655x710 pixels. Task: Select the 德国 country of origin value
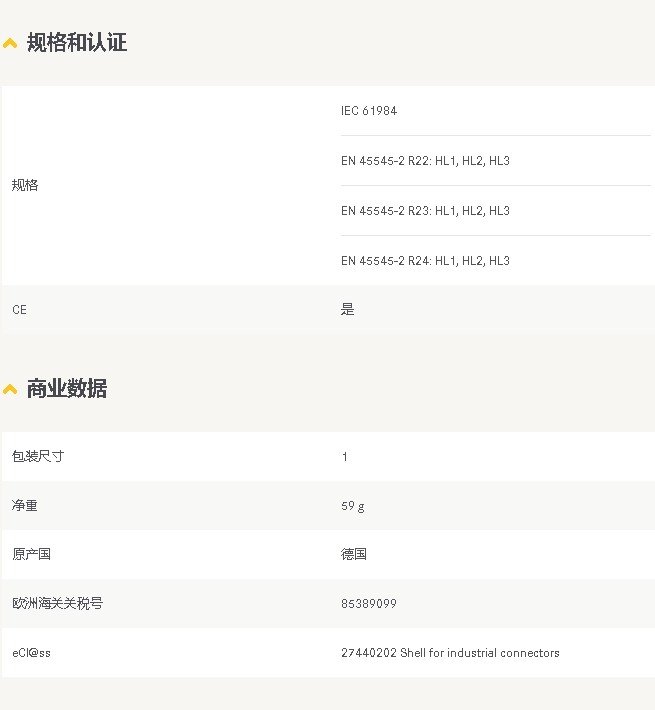(x=354, y=554)
